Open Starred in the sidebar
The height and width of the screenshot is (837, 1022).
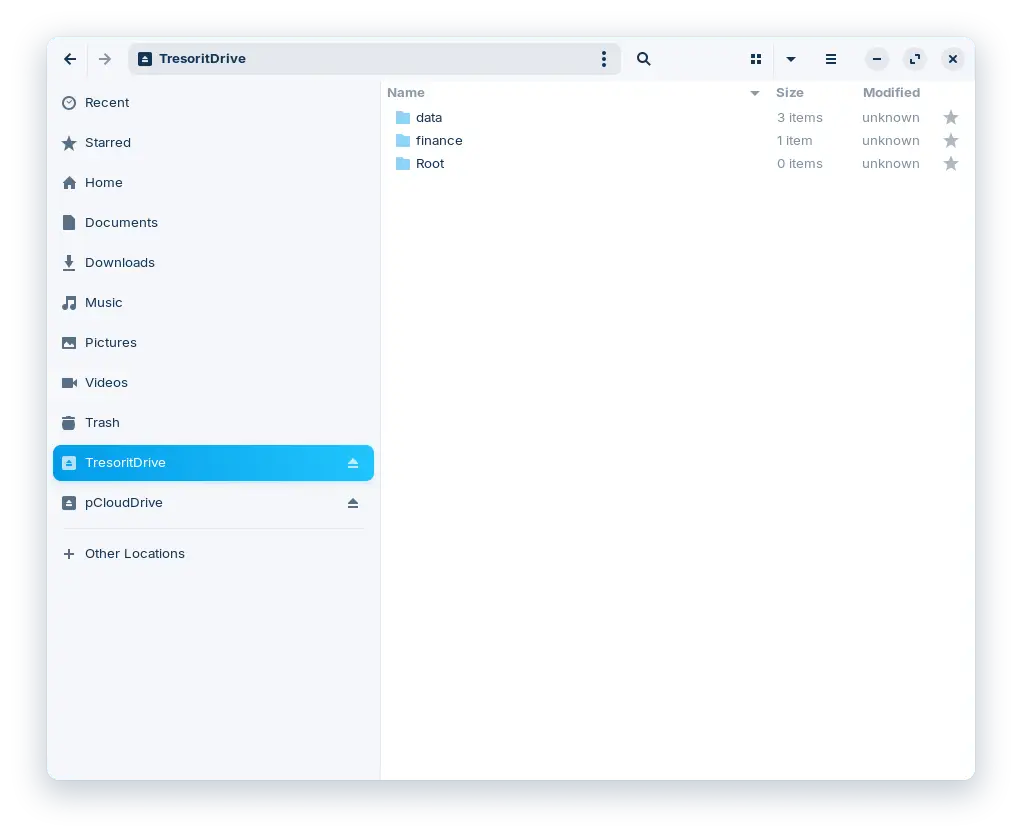(213, 143)
